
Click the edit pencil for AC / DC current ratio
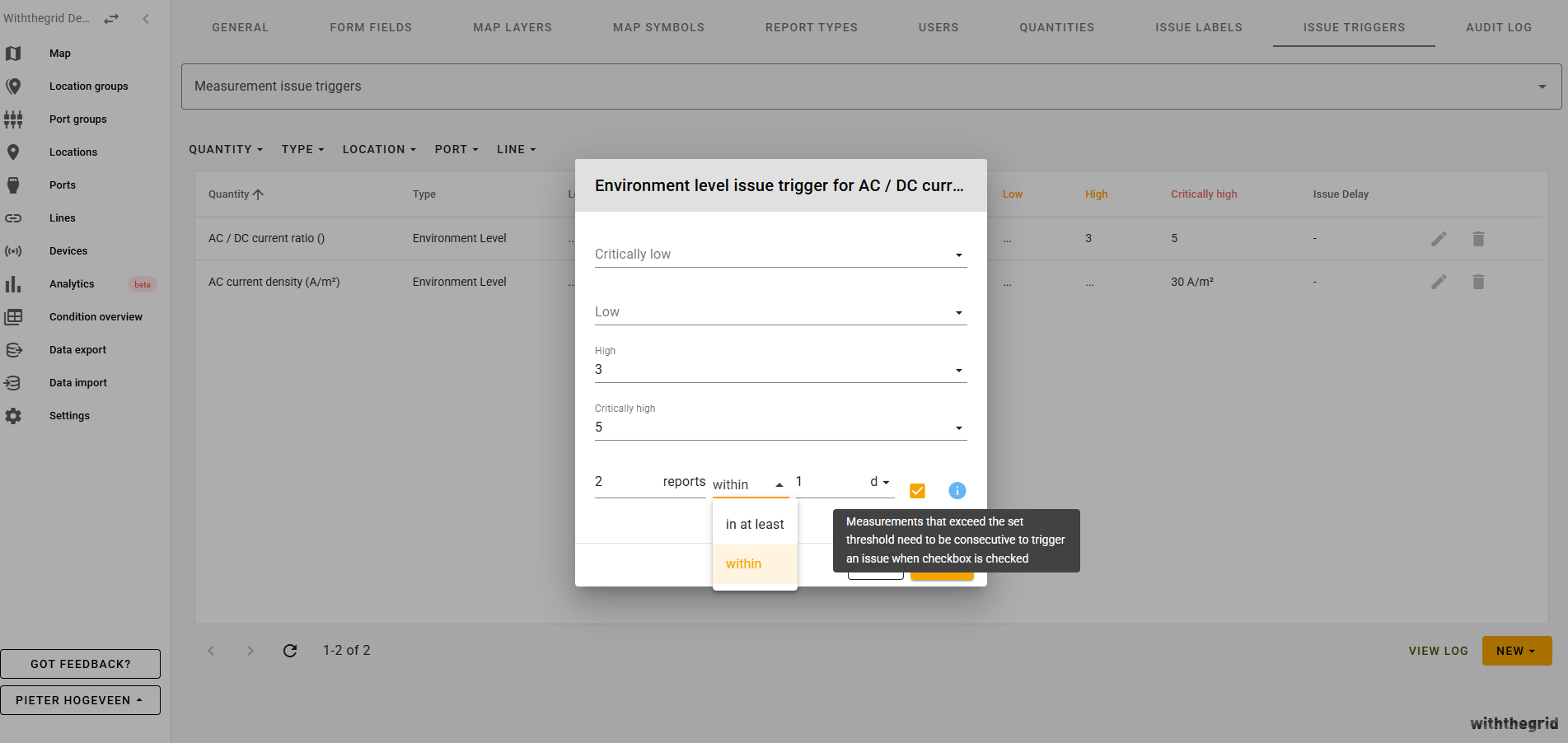1439,239
